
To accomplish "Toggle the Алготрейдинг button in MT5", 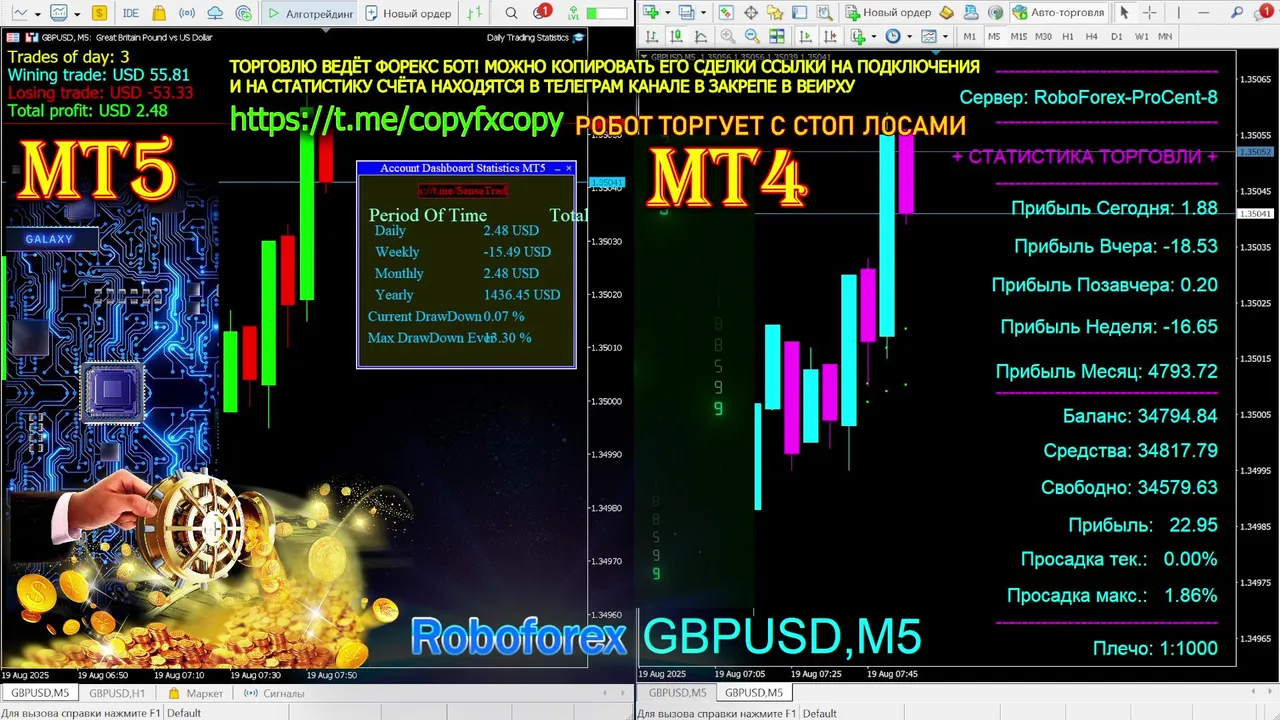I will click(310, 13).
